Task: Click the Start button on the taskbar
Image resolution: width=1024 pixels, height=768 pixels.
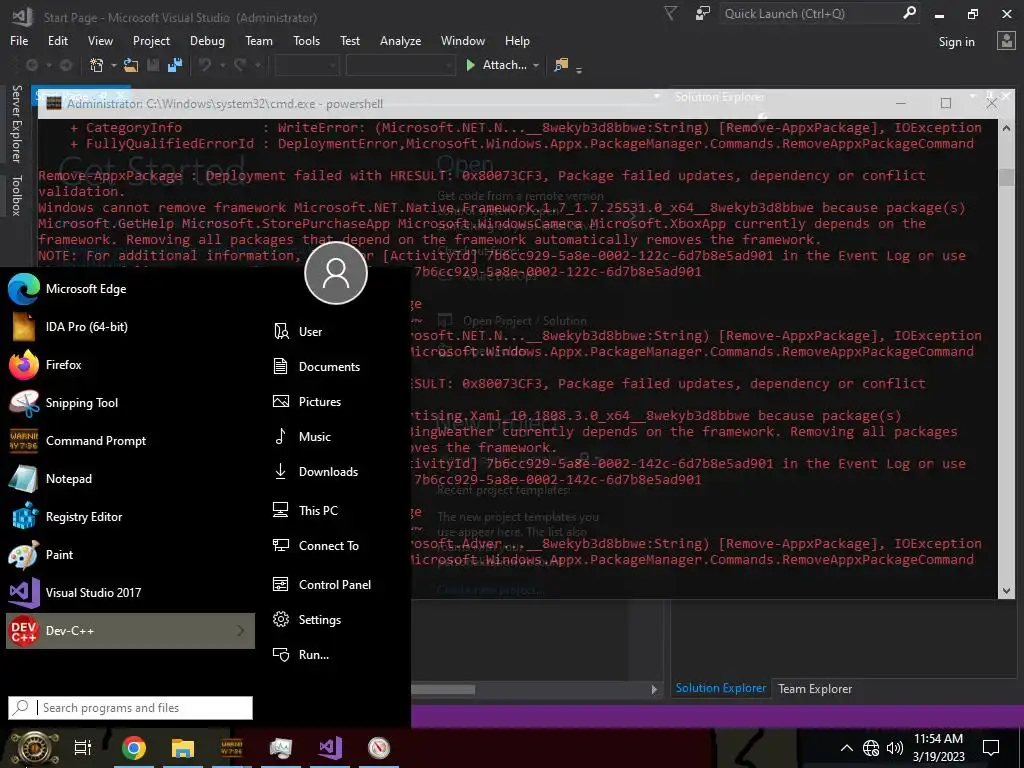Action: click(33, 748)
